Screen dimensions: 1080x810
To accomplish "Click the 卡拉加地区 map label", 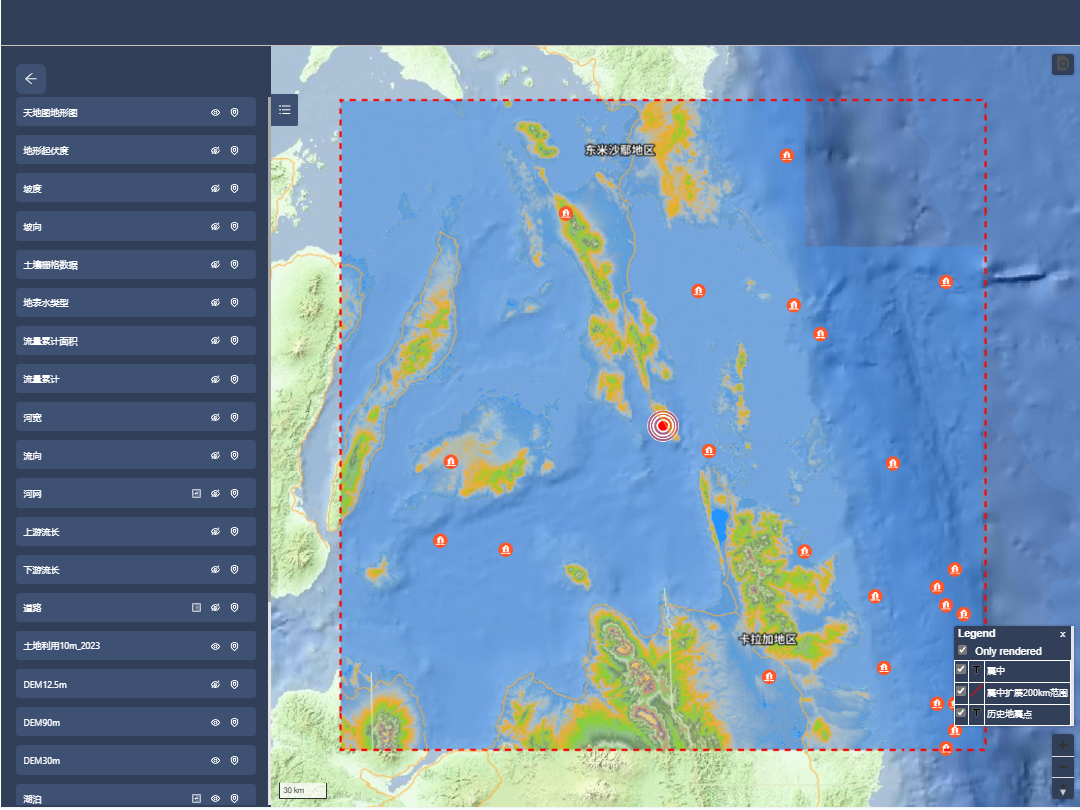I will pyautogui.click(x=768, y=639).
